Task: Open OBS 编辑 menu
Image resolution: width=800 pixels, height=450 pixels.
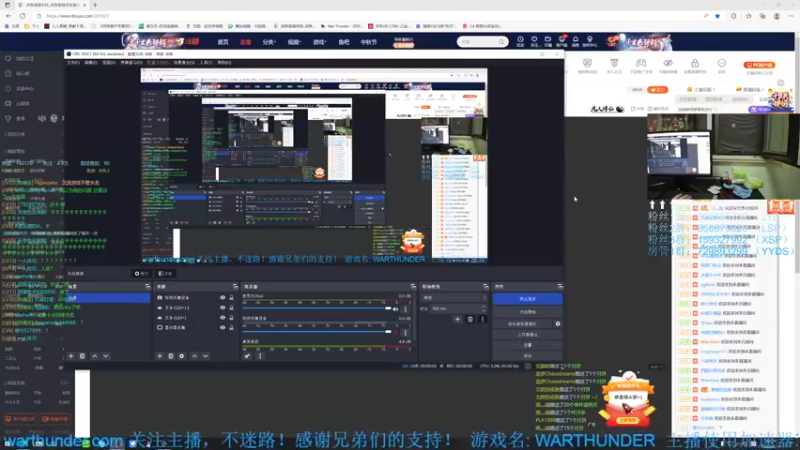Action: (x=91, y=63)
